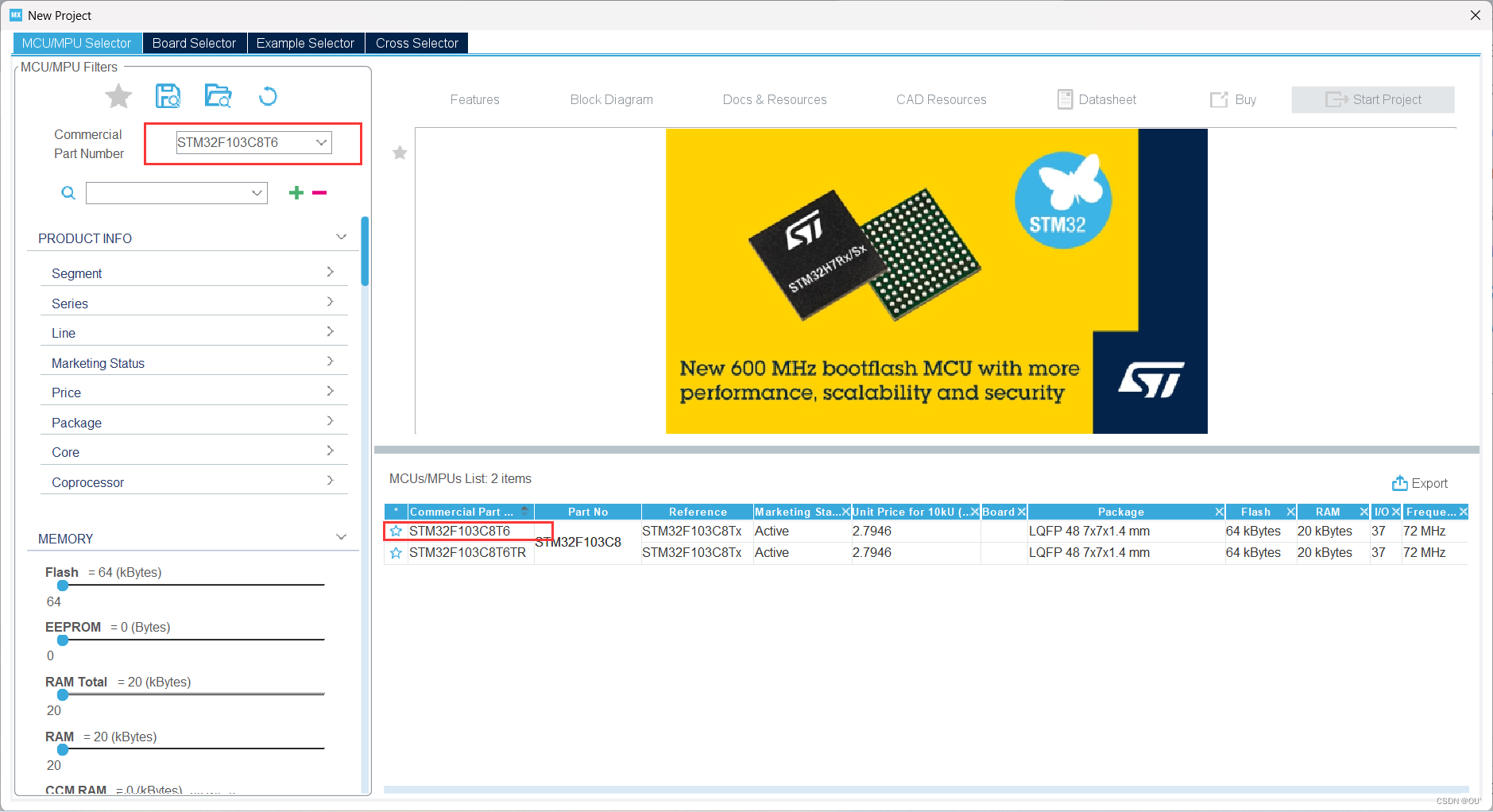Open the Block Diagram view
This screenshot has height=812, width=1493.
pyautogui.click(x=611, y=99)
